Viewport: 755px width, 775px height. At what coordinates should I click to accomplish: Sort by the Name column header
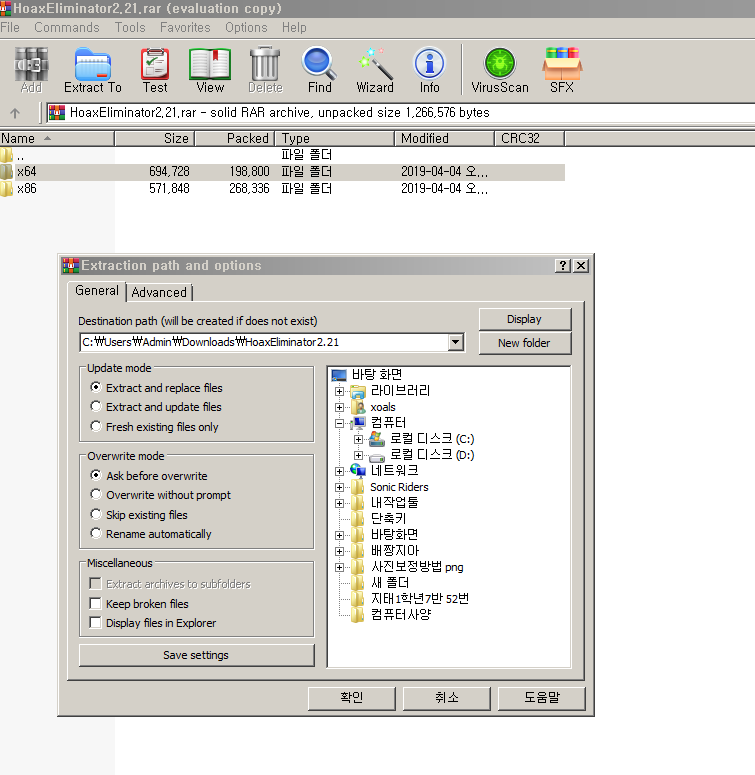[x=57, y=138]
